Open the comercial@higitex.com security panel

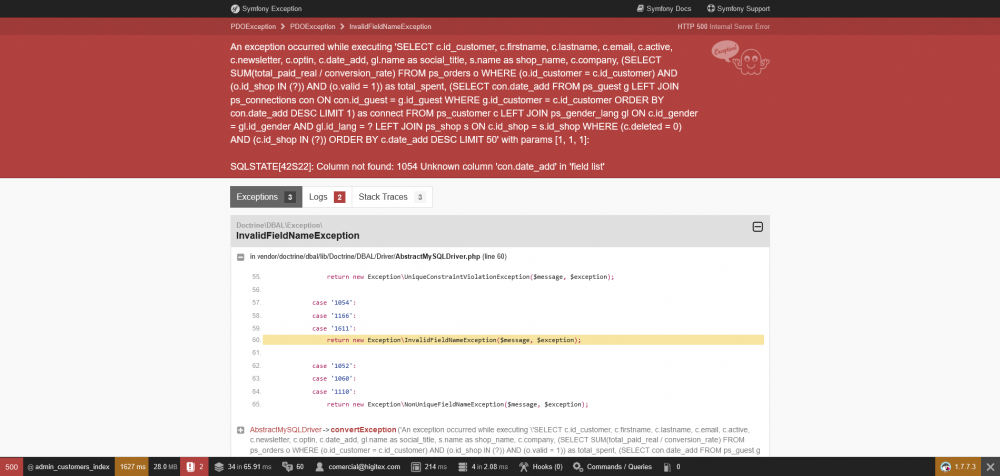pyautogui.click(x=358, y=467)
